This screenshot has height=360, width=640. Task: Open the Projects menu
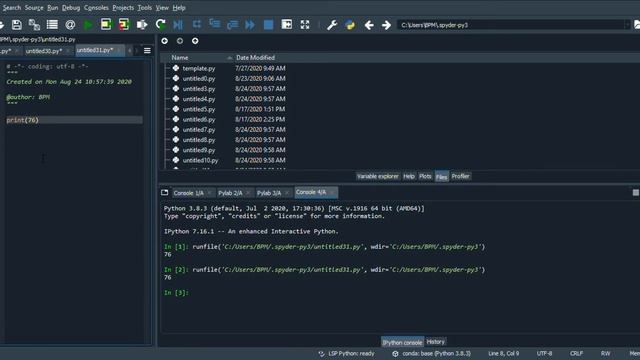[x=123, y=8]
